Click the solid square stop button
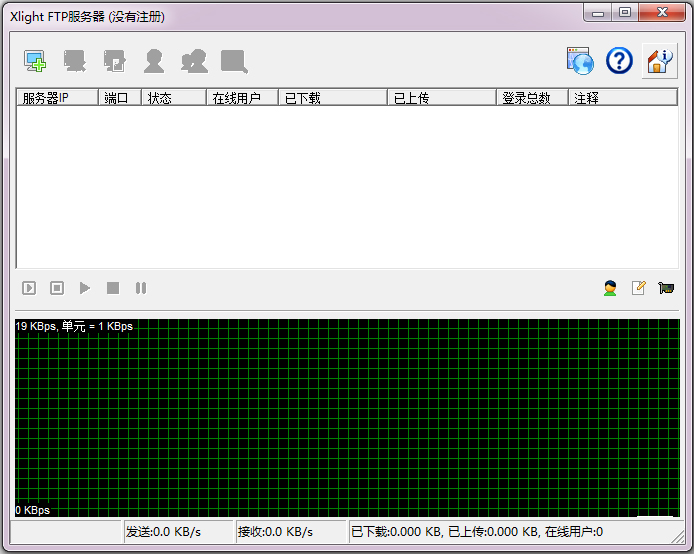The width and height of the screenshot is (694, 554). (x=113, y=289)
